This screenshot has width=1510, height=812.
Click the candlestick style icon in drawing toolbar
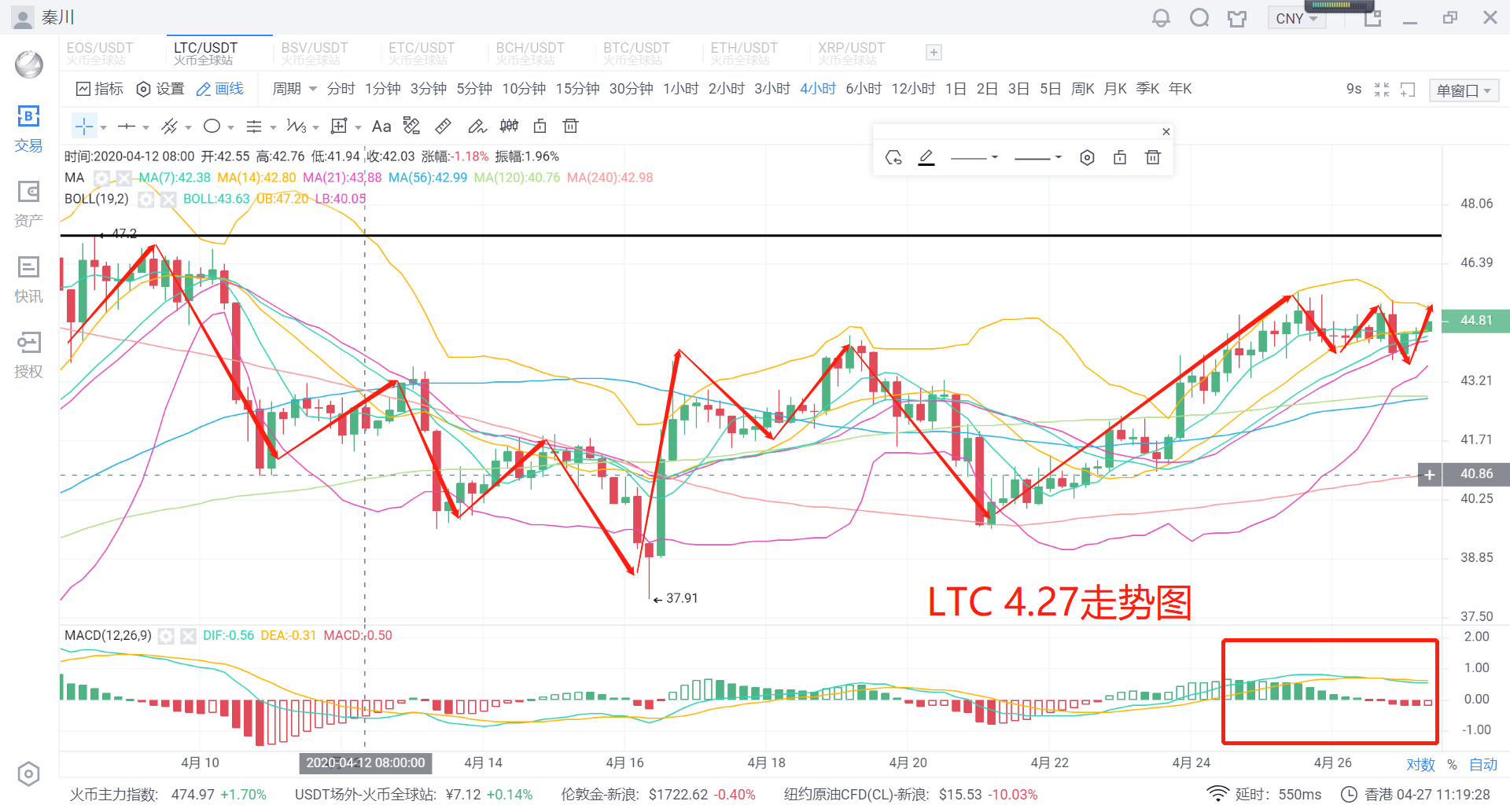coord(509,126)
